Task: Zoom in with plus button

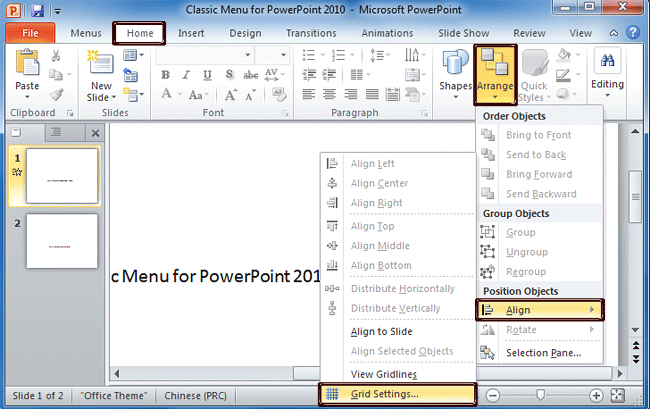Action: (596, 395)
